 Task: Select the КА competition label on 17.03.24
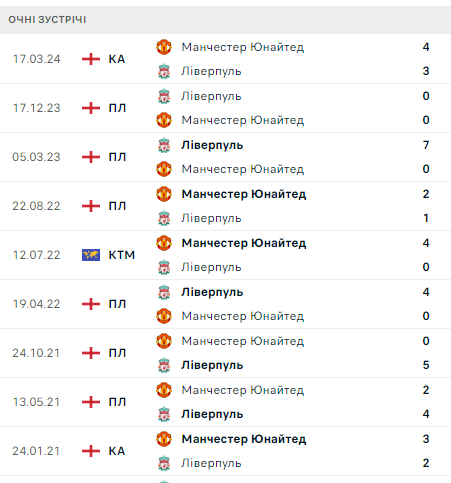tap(117, 59)
